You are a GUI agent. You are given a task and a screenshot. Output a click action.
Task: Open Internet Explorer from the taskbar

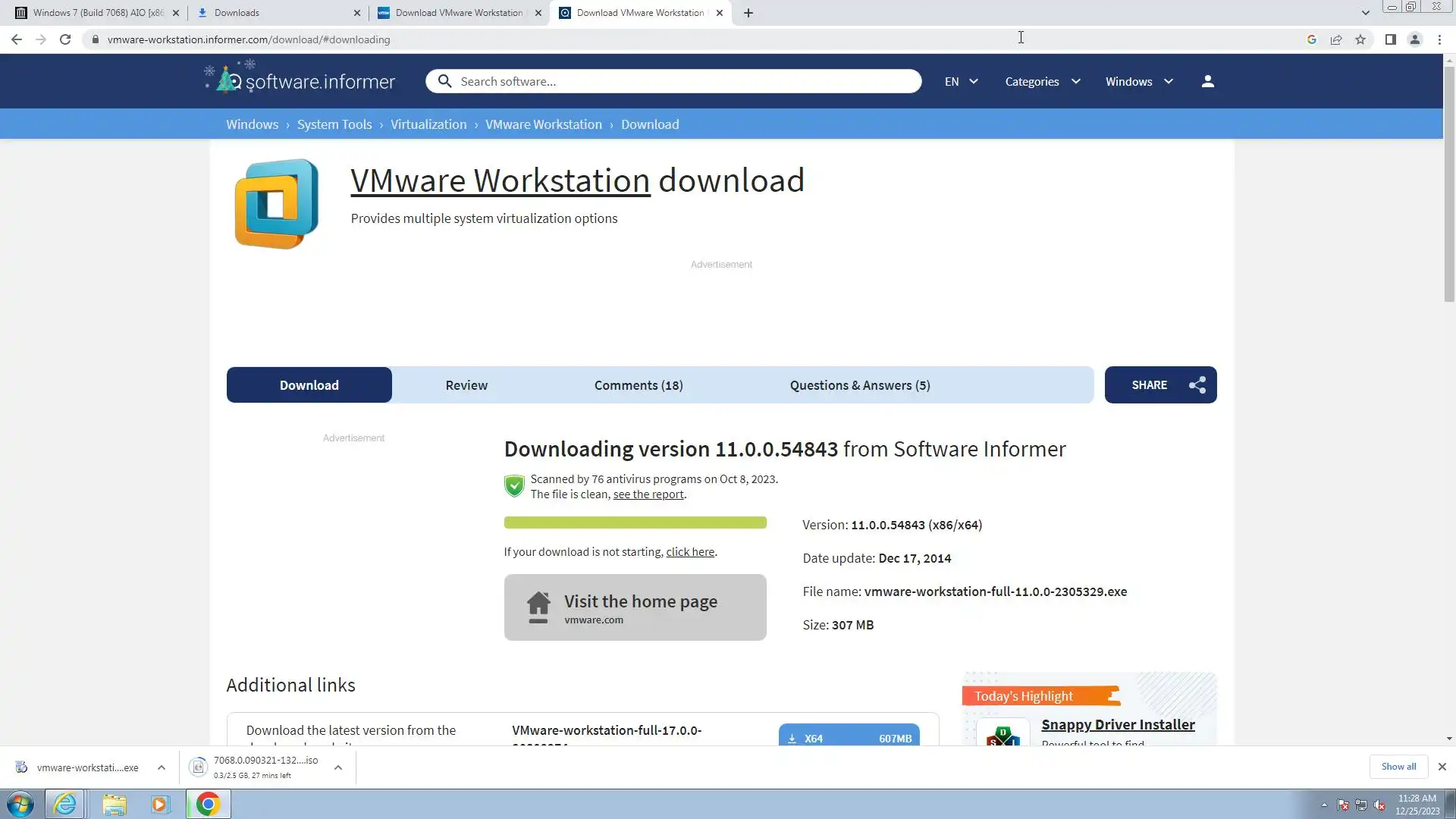pyautogui.click(x=65, y=804)
